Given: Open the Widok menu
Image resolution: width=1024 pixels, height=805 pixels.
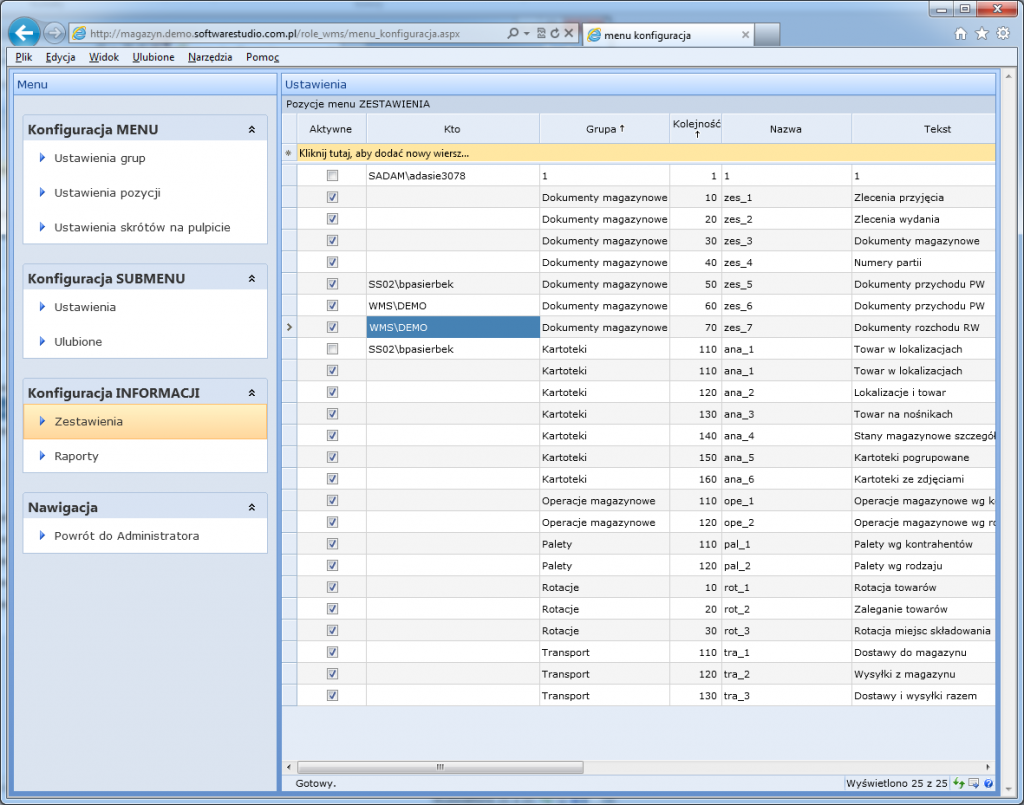Looking at the screenshot, I should pos(103,57).
